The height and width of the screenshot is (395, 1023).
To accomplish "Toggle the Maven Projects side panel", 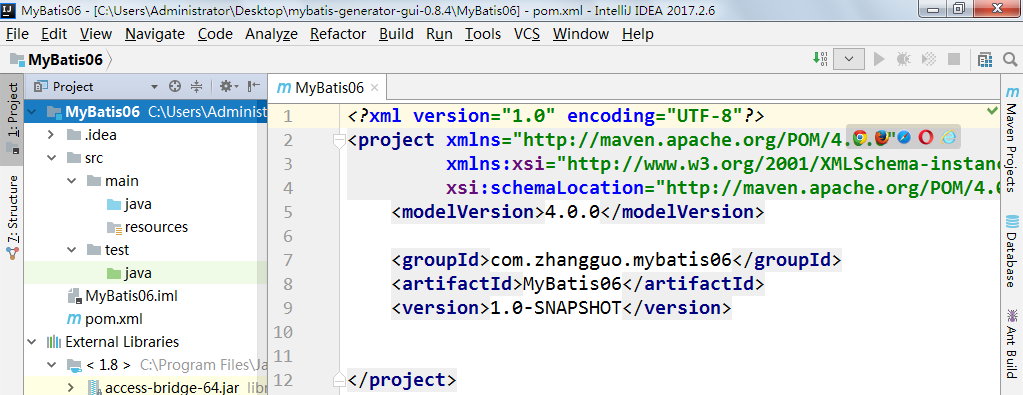I will pyautogui.click(x=1011, y=138).
